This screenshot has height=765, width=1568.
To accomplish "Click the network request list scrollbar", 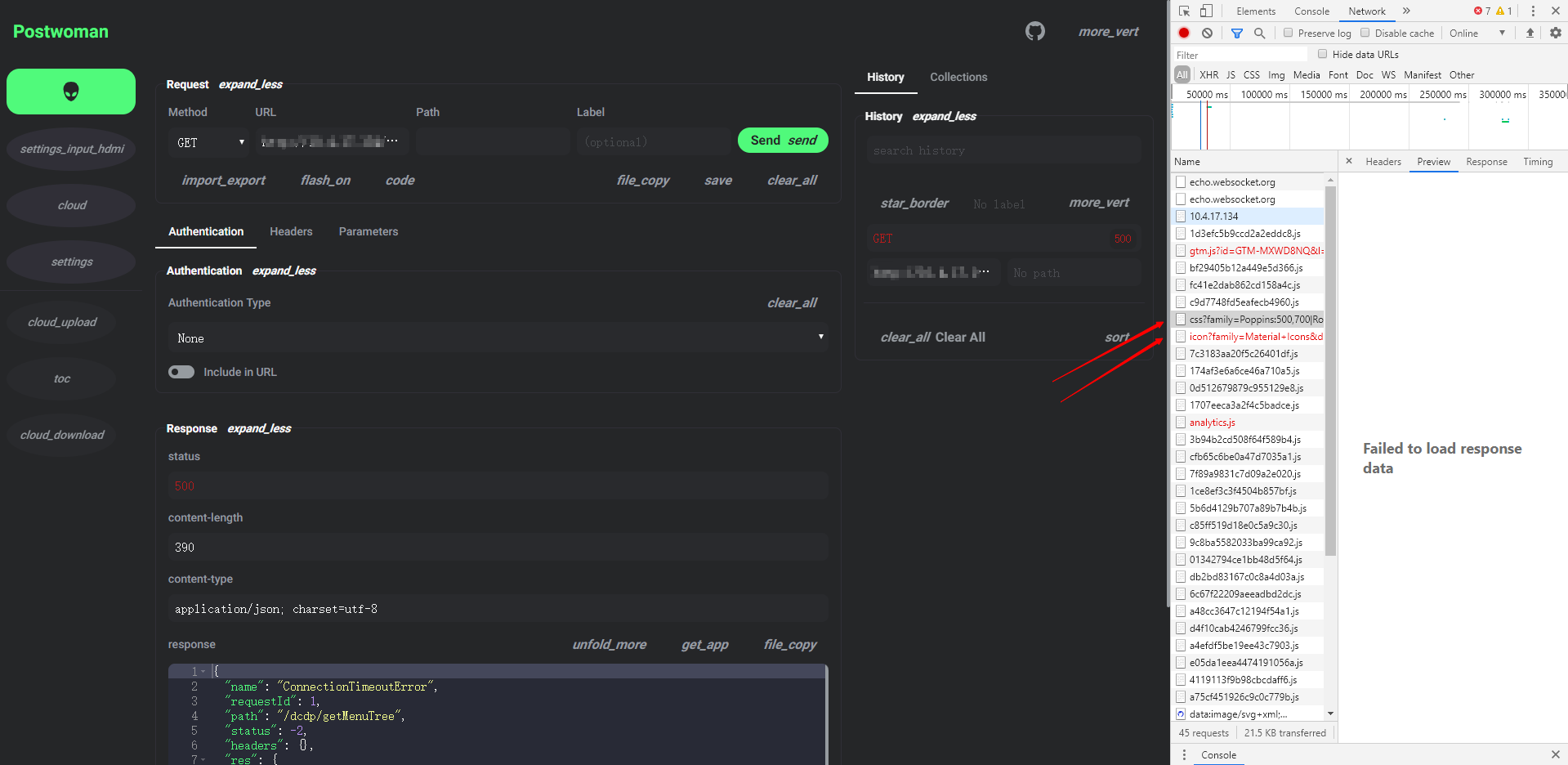I will click(x=1330, y=370).
